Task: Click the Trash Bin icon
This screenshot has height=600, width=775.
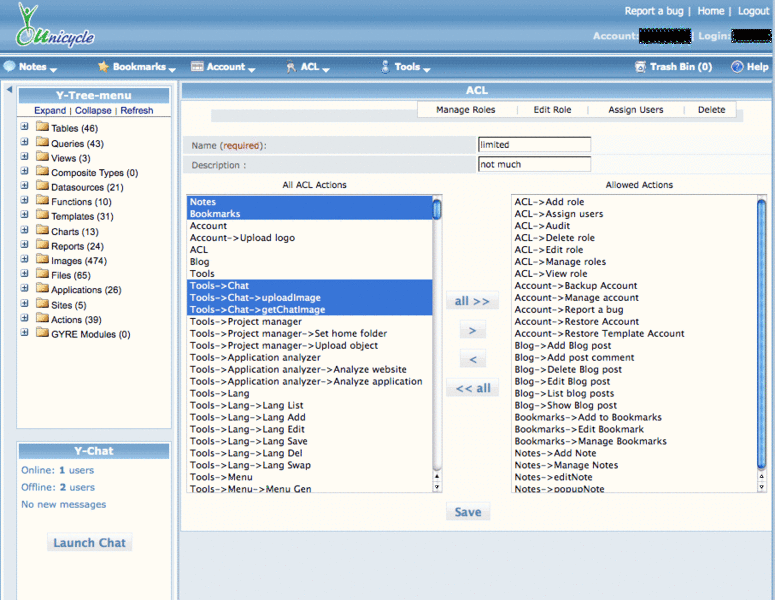Action: pos(641,67)
